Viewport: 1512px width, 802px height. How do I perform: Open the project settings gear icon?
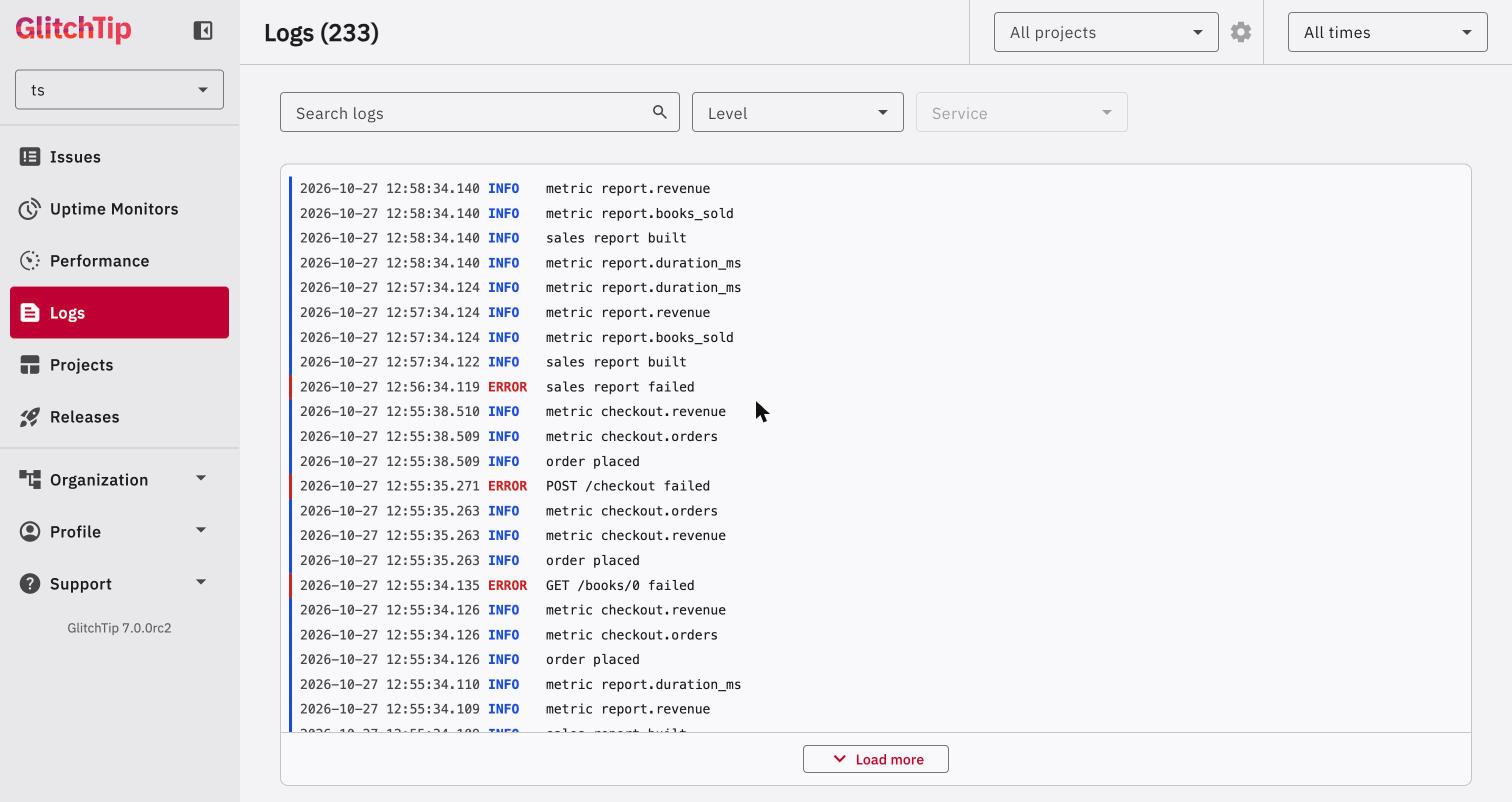1241,32
